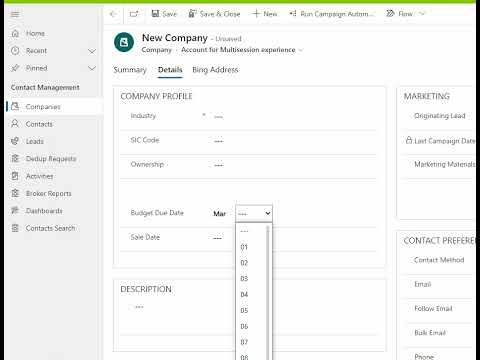Click the back arrow button

113,14
